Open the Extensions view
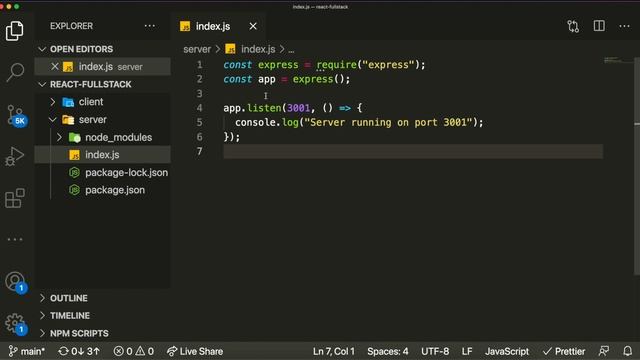Image resolution: width=640 pixels, height=360 pixels. [x=15, y=198]
